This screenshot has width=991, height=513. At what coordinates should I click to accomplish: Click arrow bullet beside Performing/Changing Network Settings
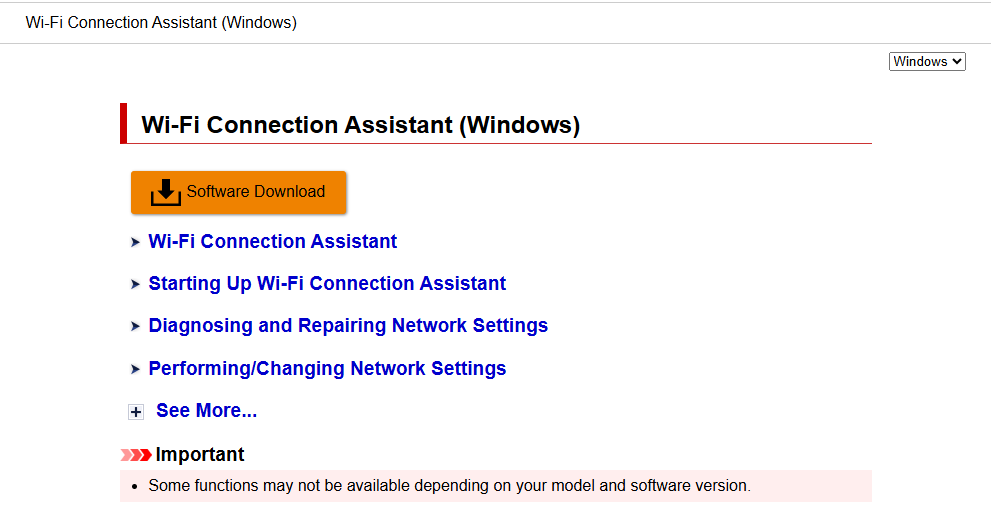pos(135,369)
